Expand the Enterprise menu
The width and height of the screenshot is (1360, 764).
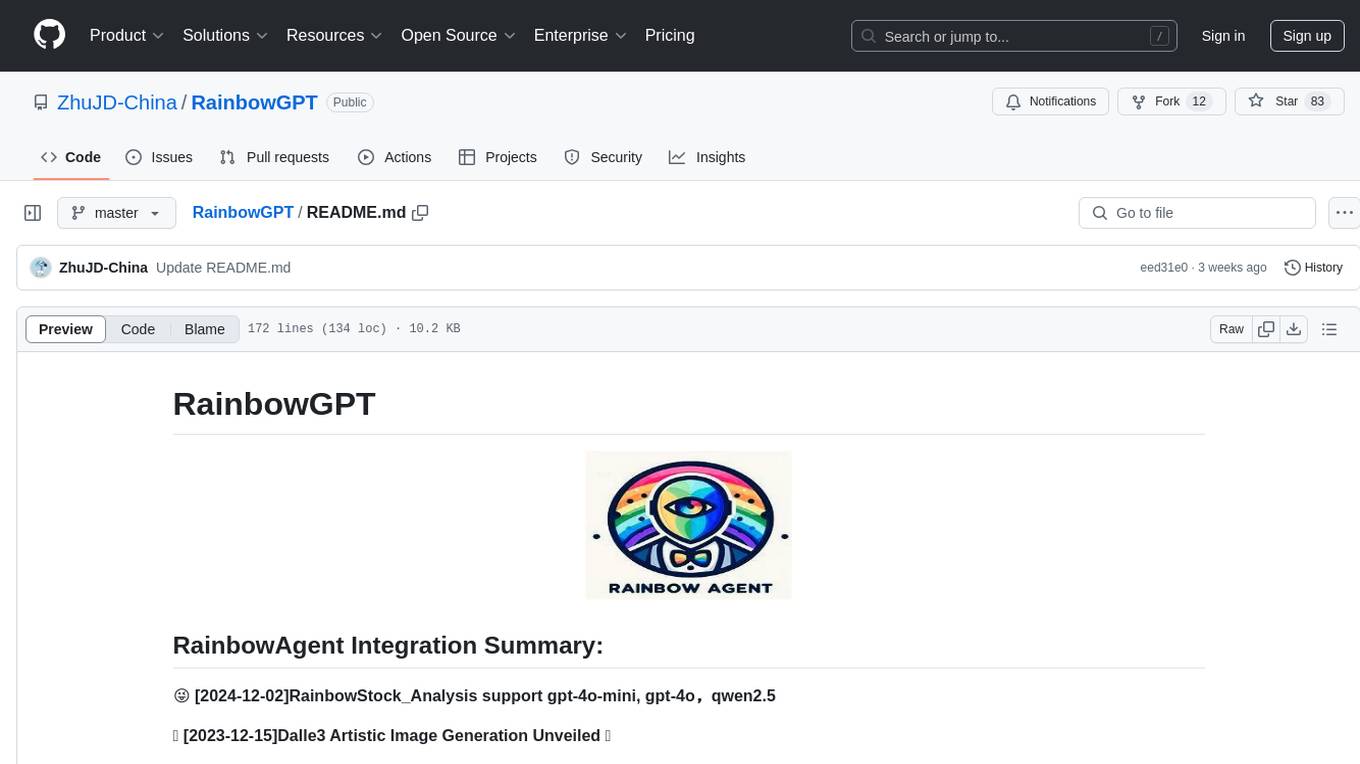[x=580, y=35]
